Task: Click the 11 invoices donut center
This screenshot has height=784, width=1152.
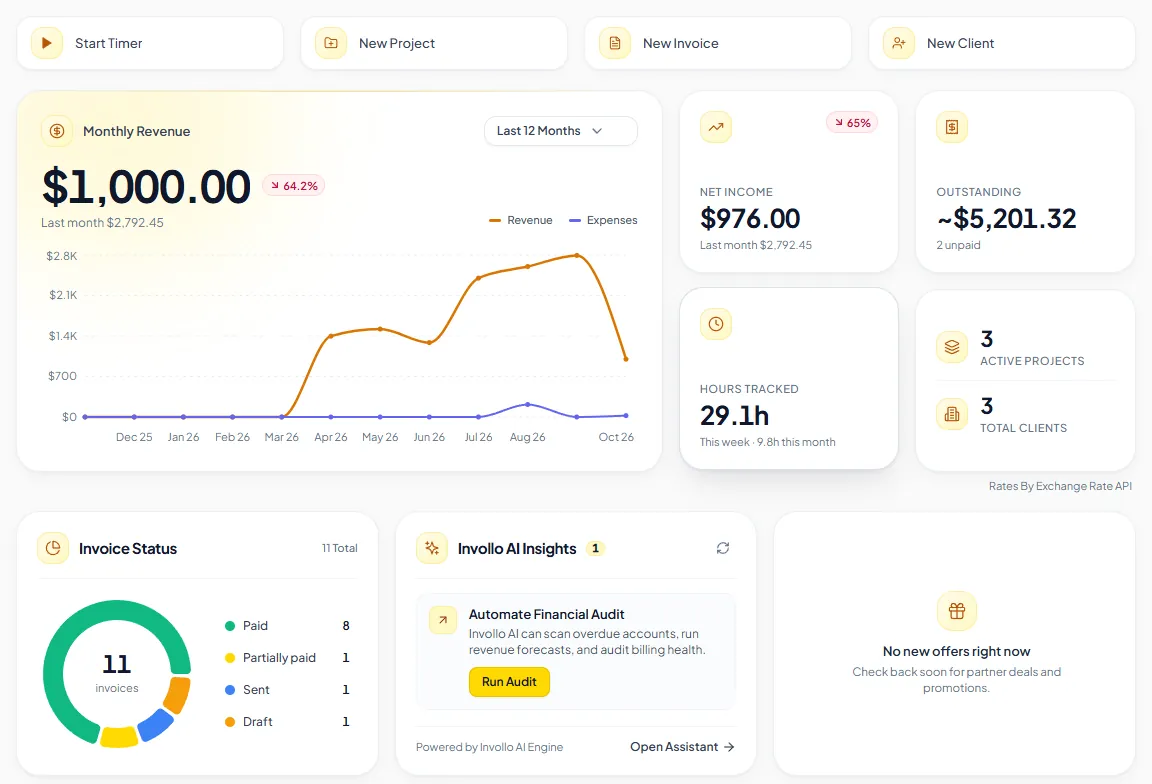Action: tap(117, 672)
